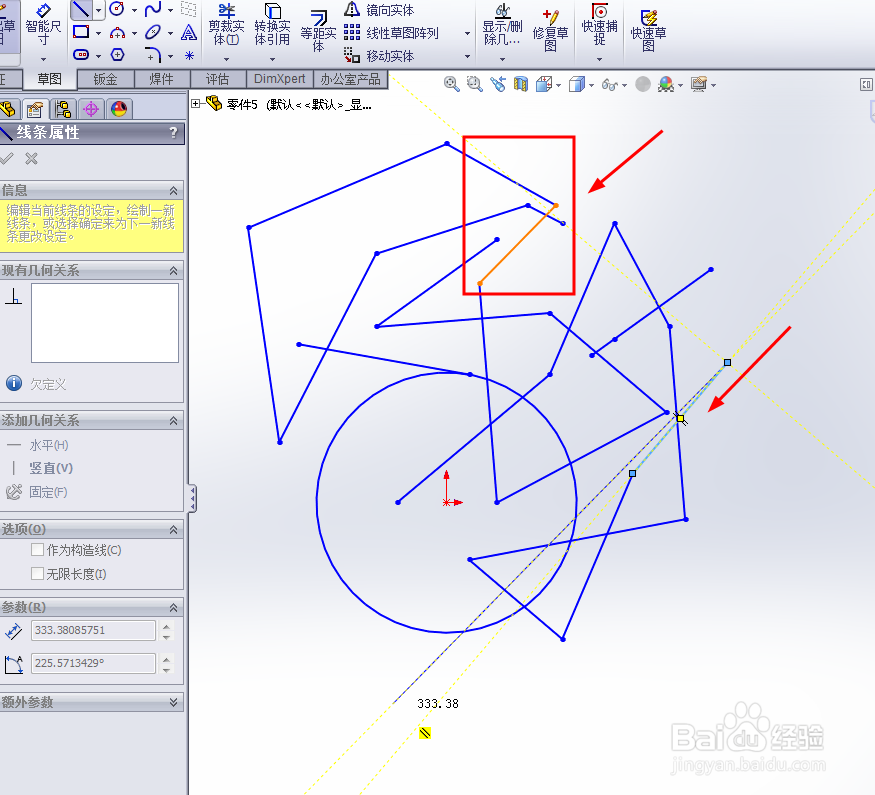The image size is (875, 795).
Task: Click the 固定 (Fix) relation button
Action: pos(37,492)
